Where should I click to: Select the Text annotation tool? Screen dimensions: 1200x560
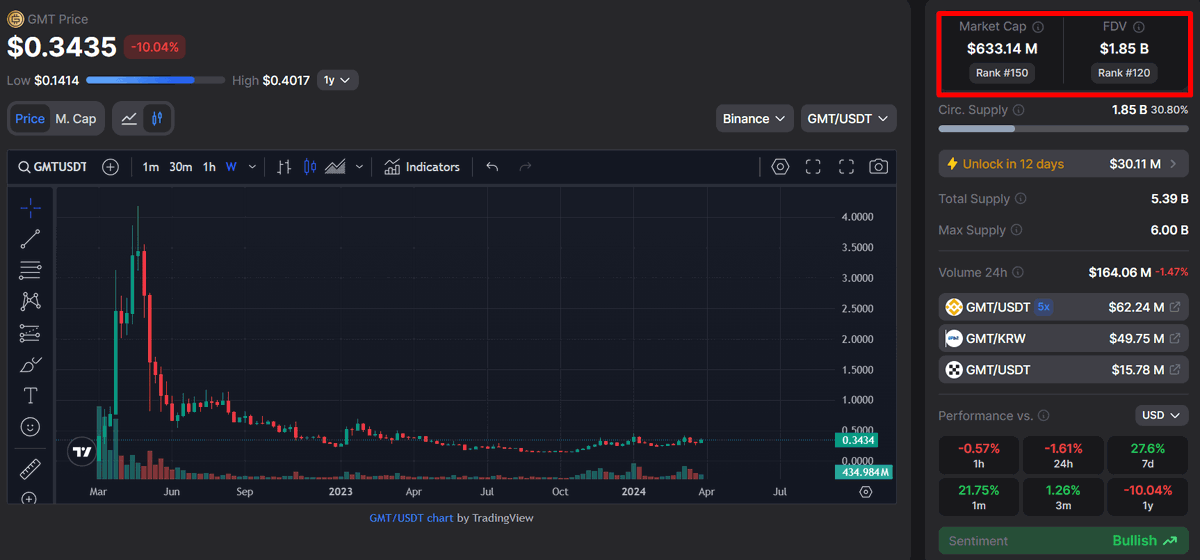30,395
